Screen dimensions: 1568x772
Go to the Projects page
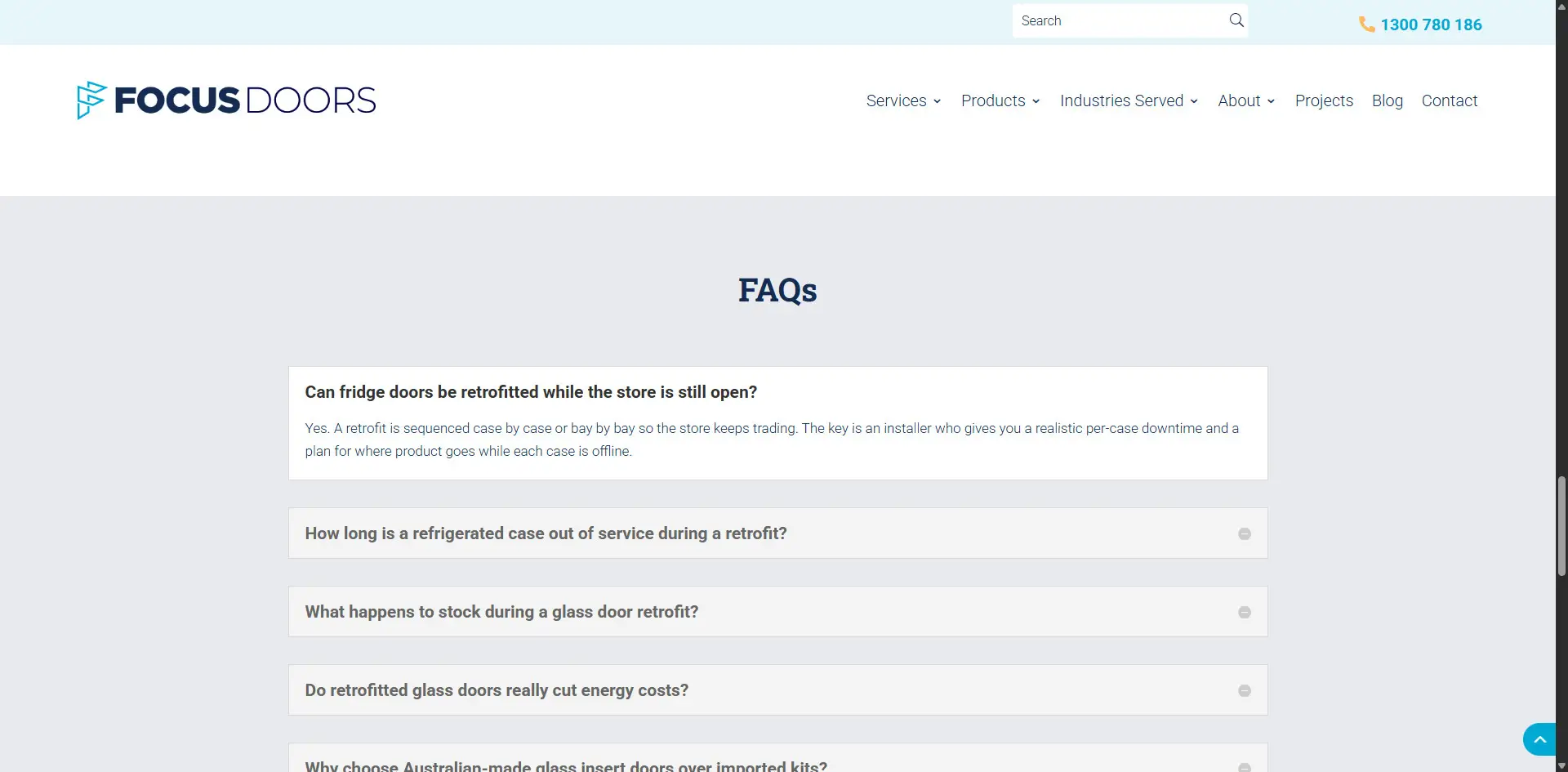point(1324,100)
